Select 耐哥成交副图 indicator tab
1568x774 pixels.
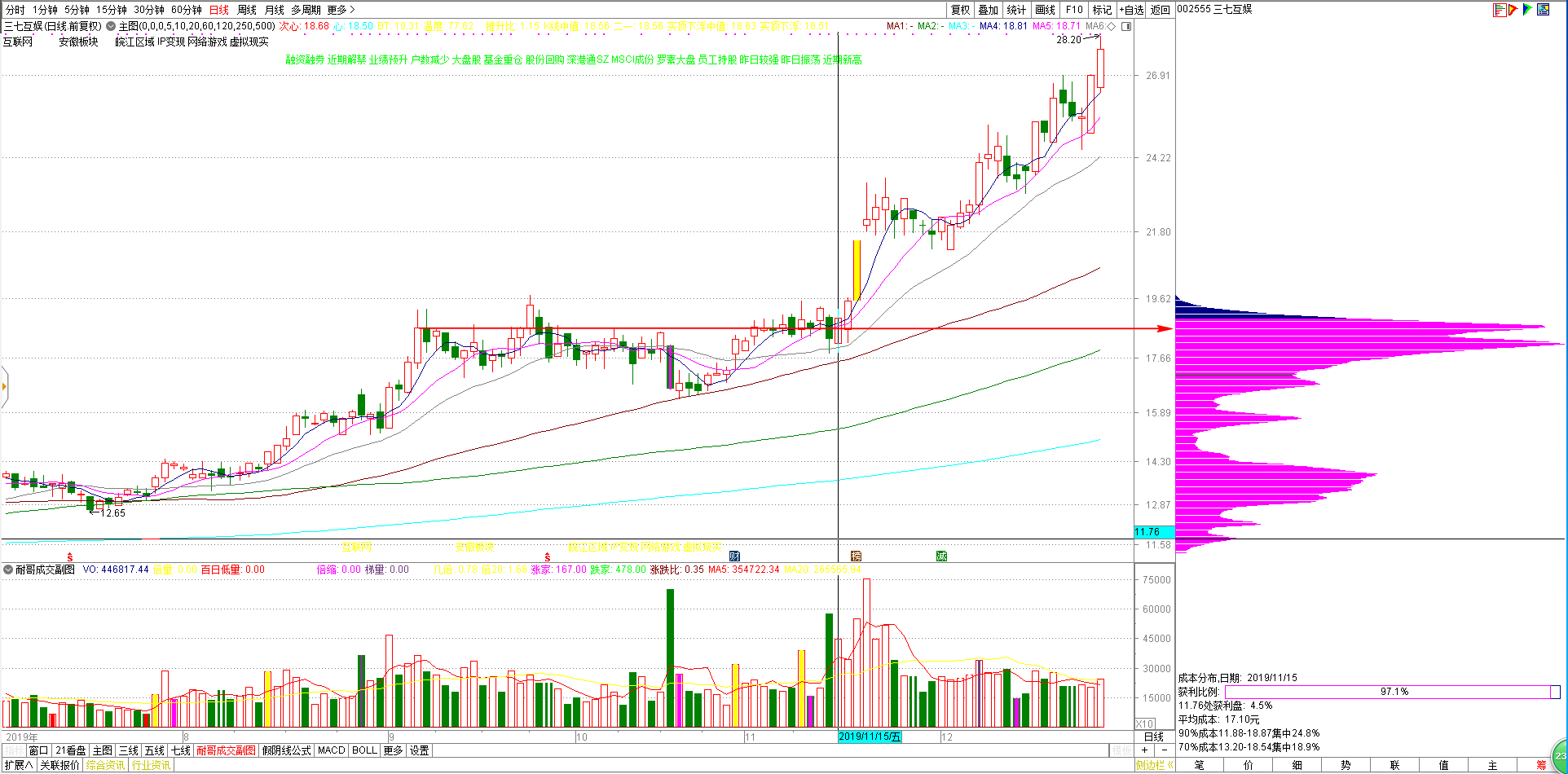[x=226, y=750]
